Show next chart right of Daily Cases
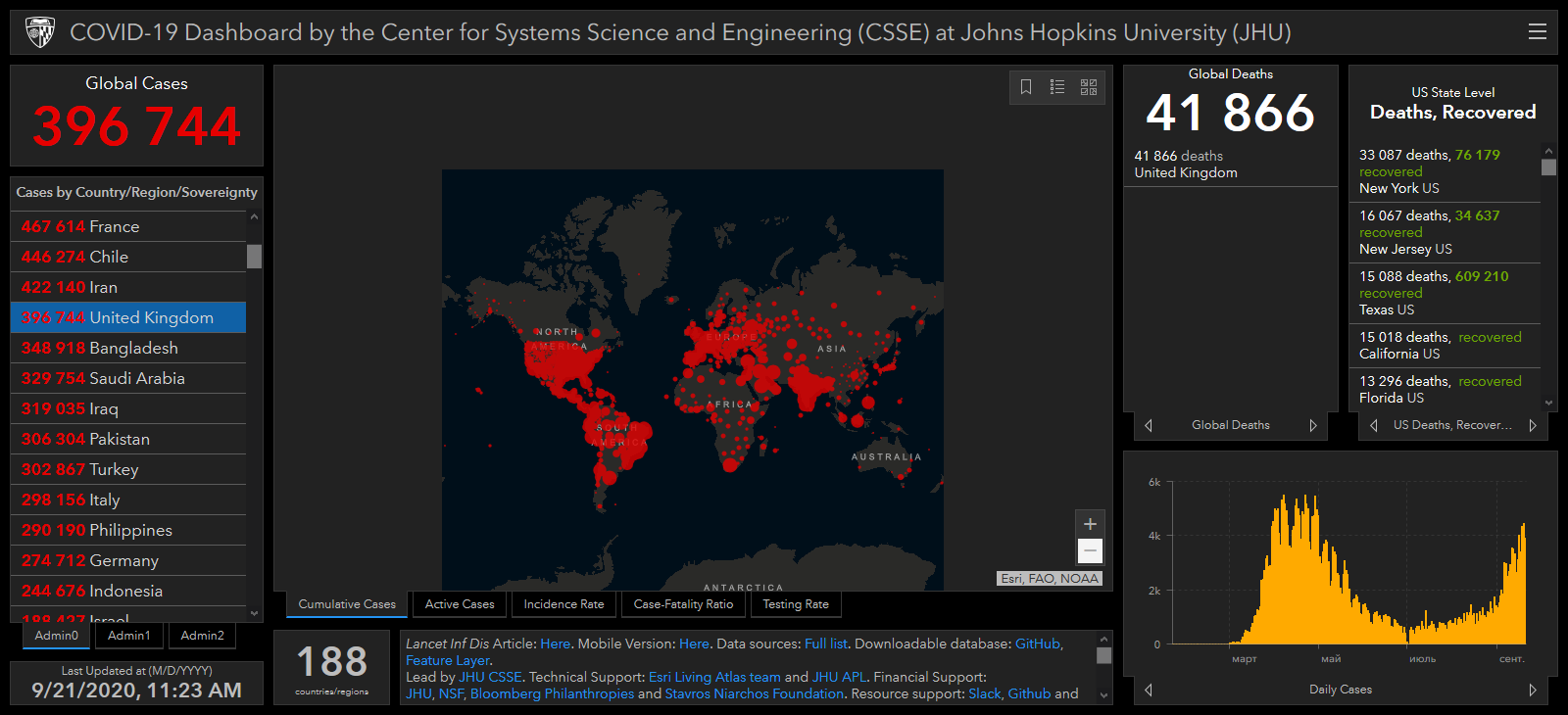 [1533, 690]
